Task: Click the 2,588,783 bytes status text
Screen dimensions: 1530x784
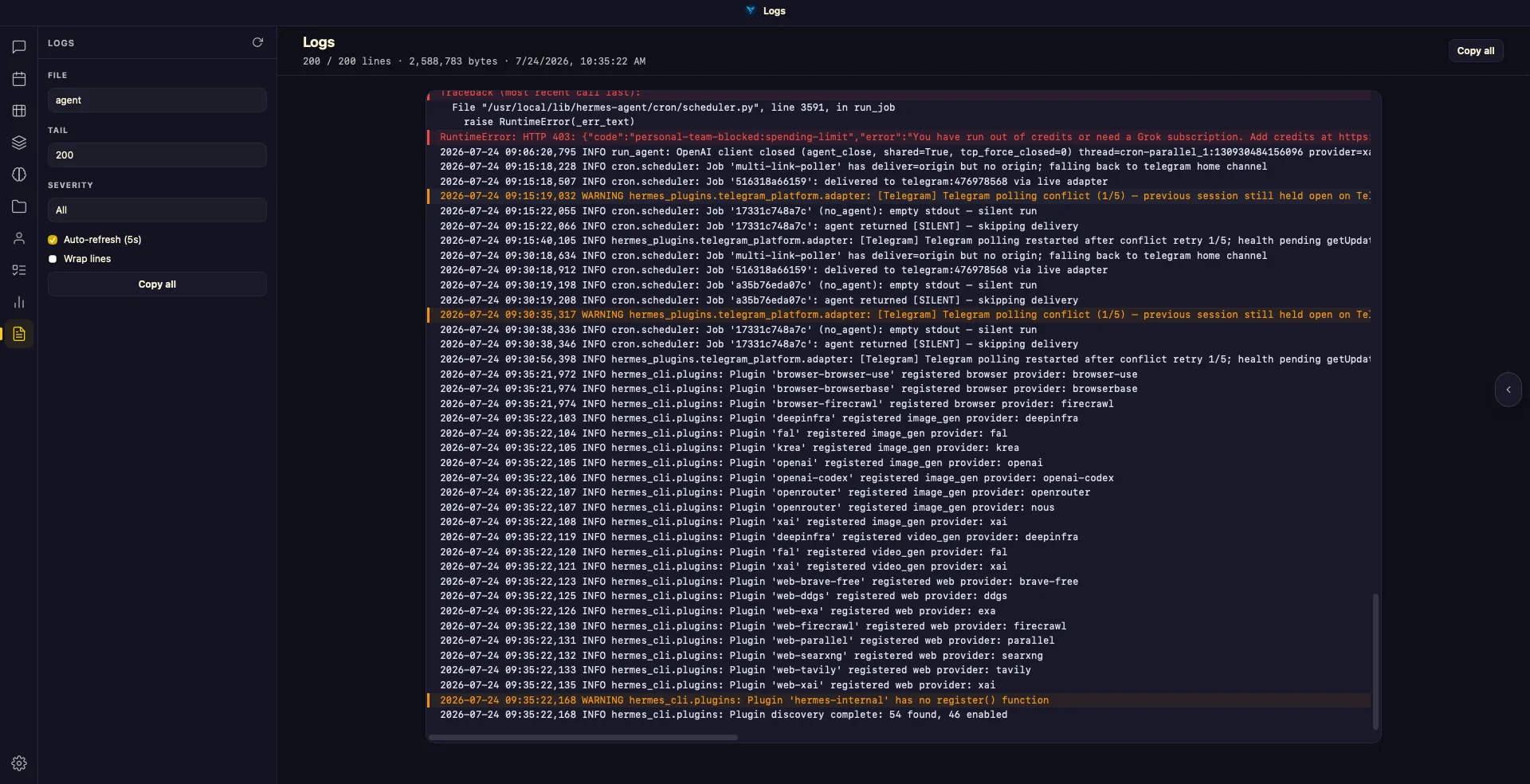Action: pos(453,61)
